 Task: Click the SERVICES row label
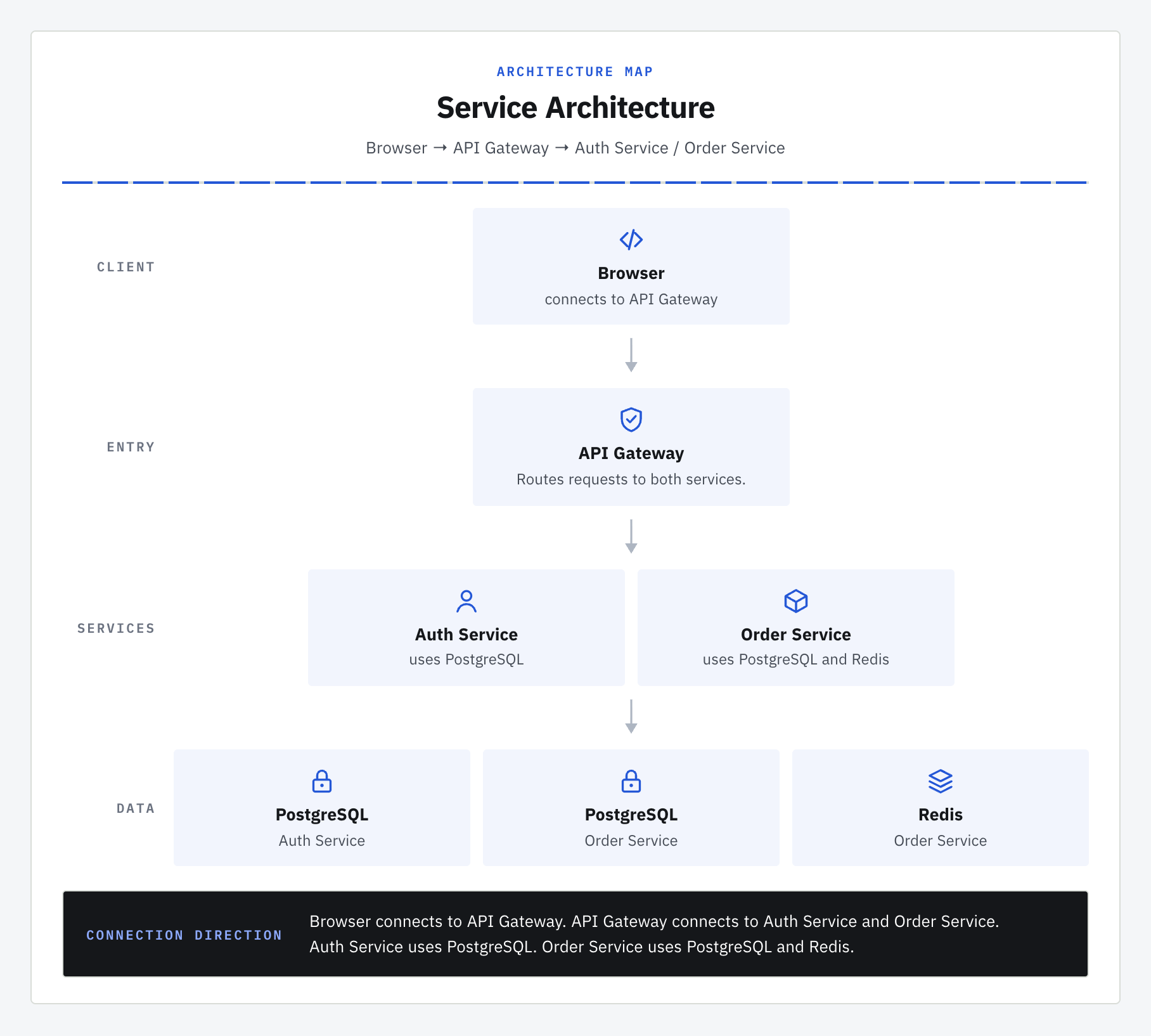coord(117,628)
